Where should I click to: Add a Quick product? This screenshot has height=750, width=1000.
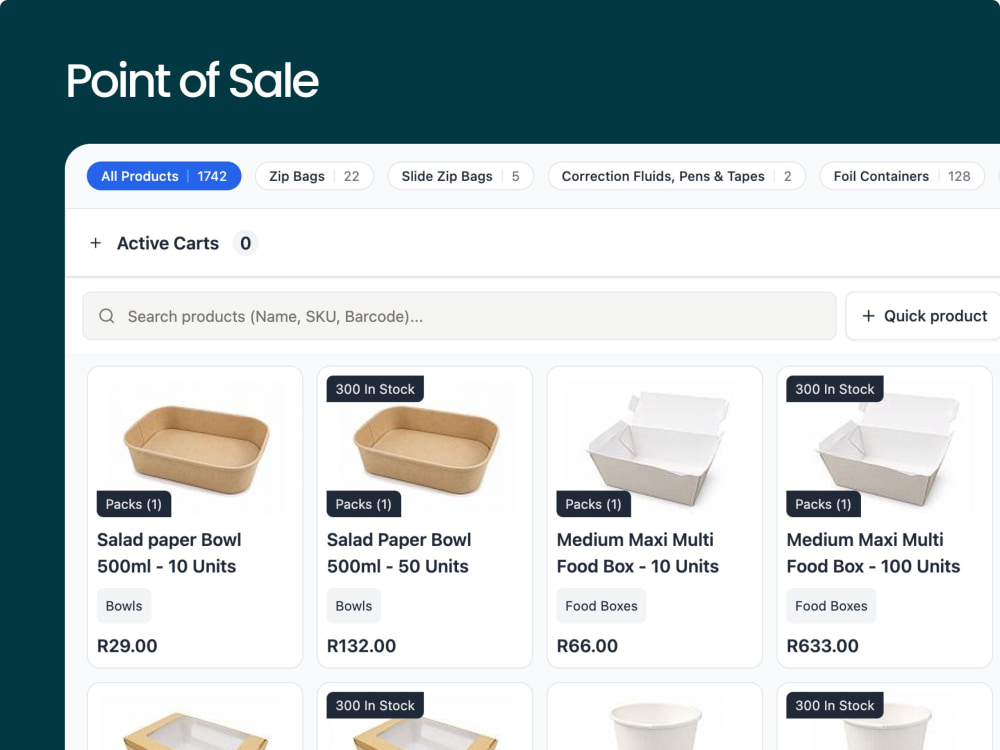[923, 316]
